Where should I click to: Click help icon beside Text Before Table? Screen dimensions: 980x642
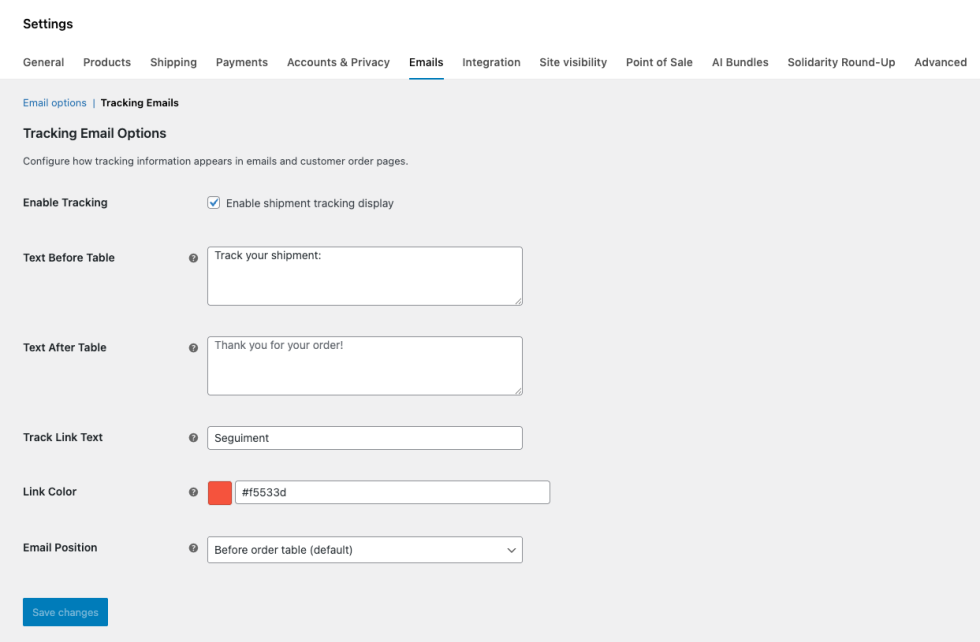pos(193,258)
